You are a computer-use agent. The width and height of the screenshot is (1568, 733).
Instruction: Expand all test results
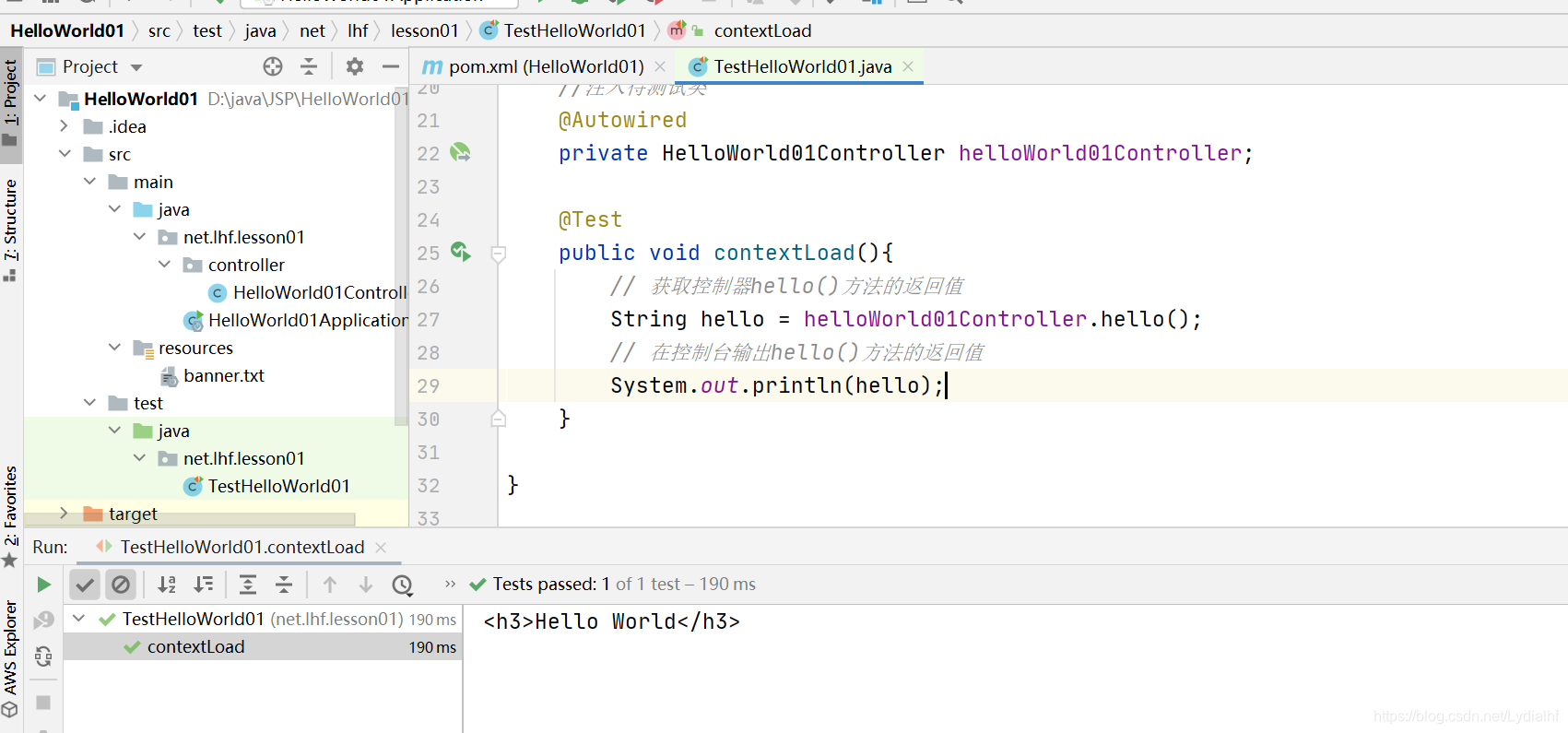pos(248,585)
